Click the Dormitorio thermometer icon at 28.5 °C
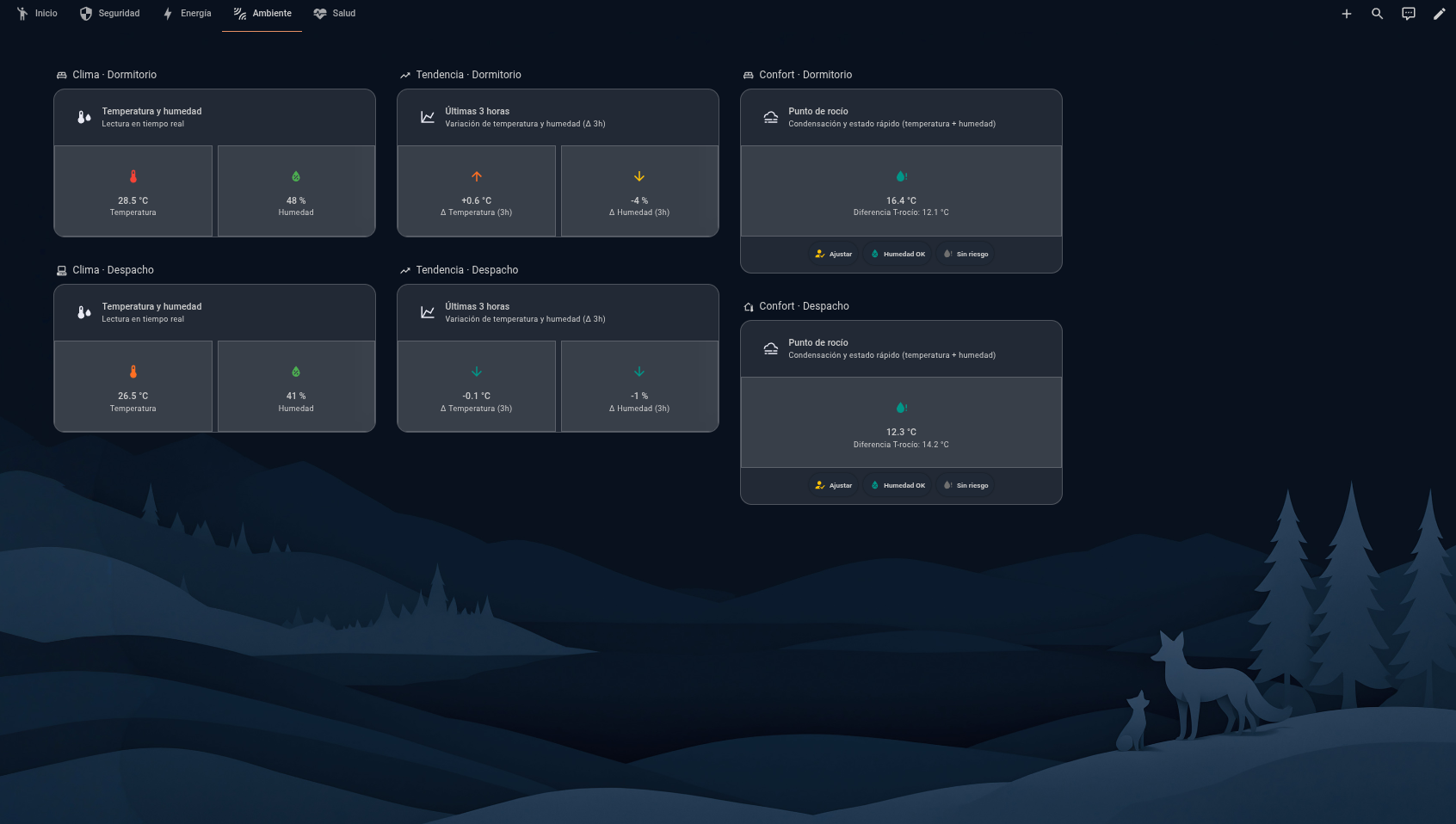1456x824 pixels. click(133, 176)
